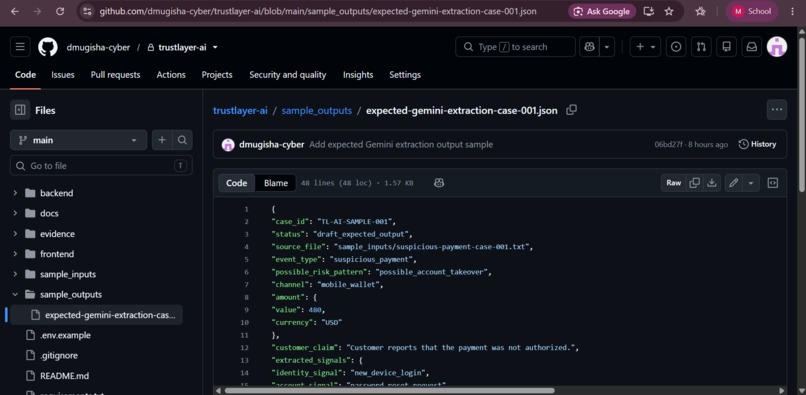Open symbols panel icon
This screenshot has height=395, width=806.
(x=773, y=183)
